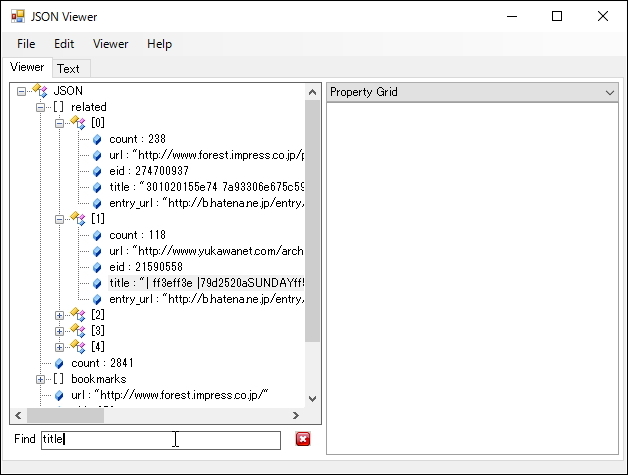Click the JSON Viewer app icon in title bar
This screenshot has height=475, width=628.
[x=18, y=16]
